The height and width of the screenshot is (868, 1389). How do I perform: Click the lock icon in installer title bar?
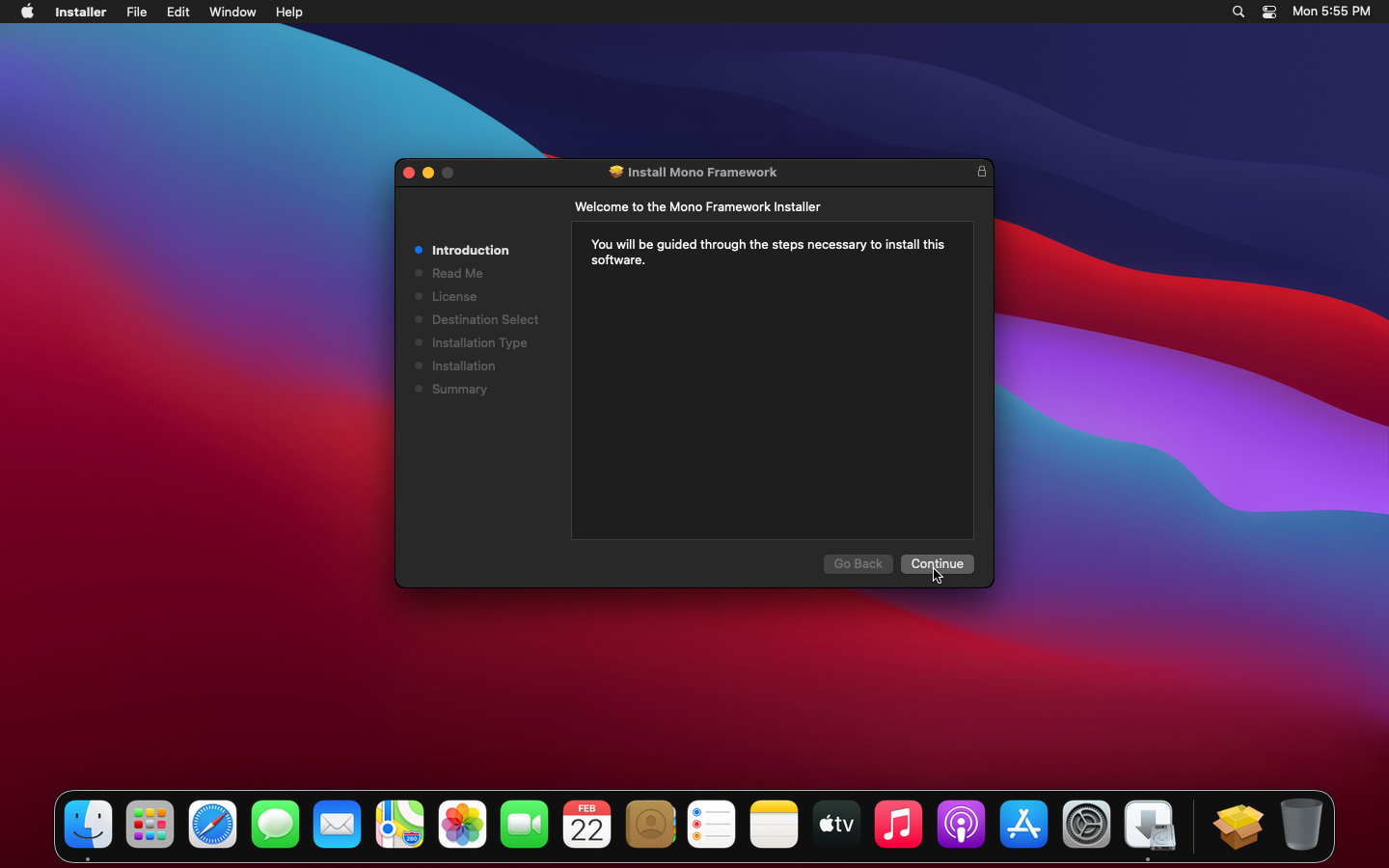point(982,172)
